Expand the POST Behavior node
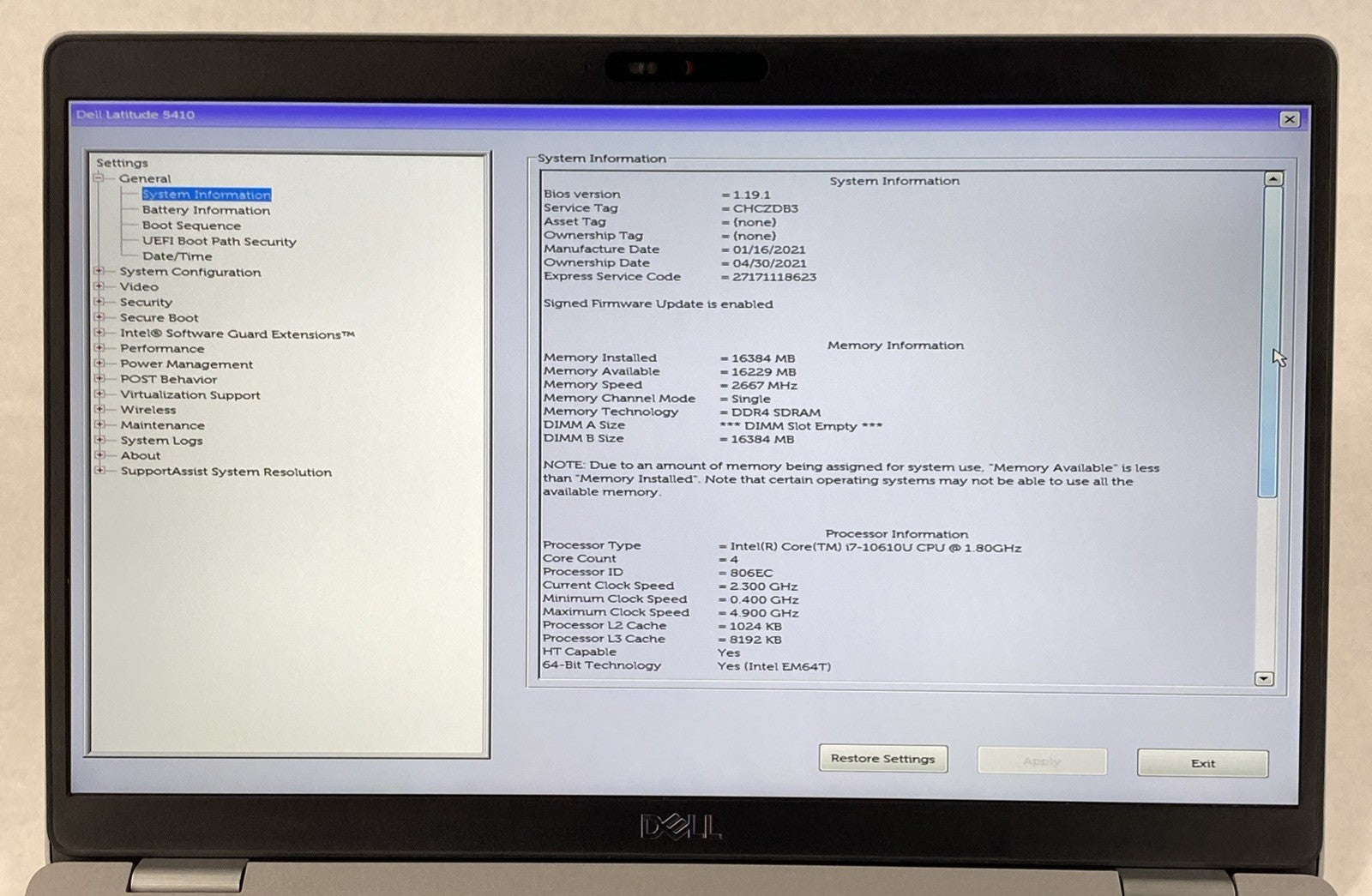 click(x=99, y=379)
